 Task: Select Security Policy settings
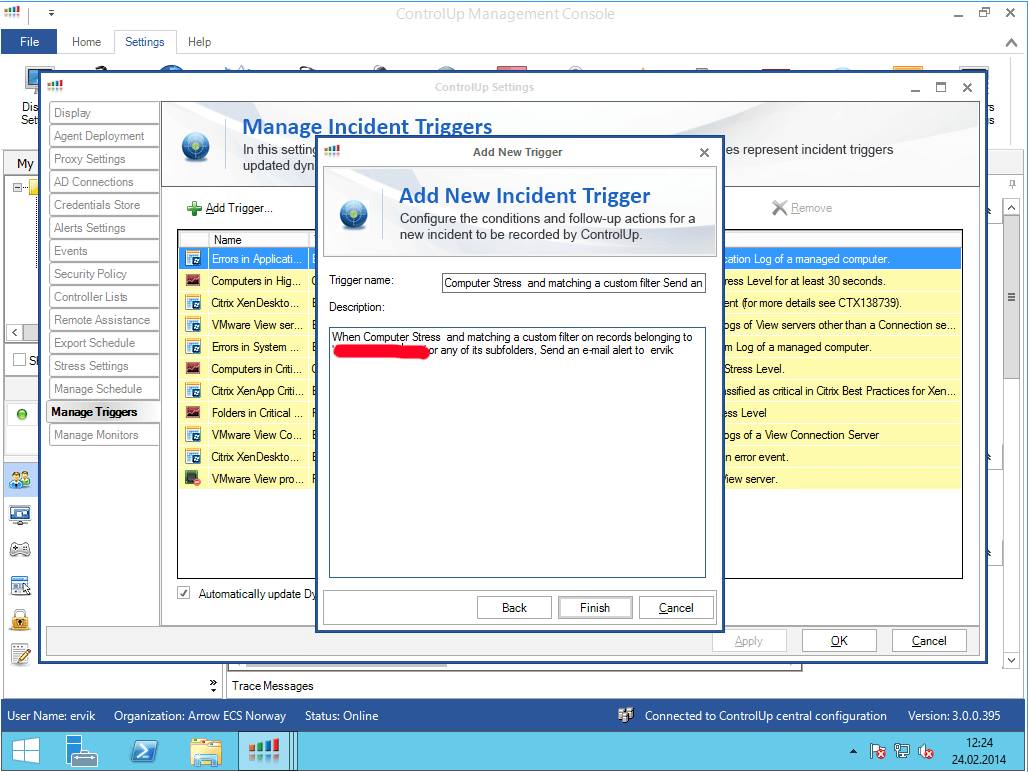(104, 273)
